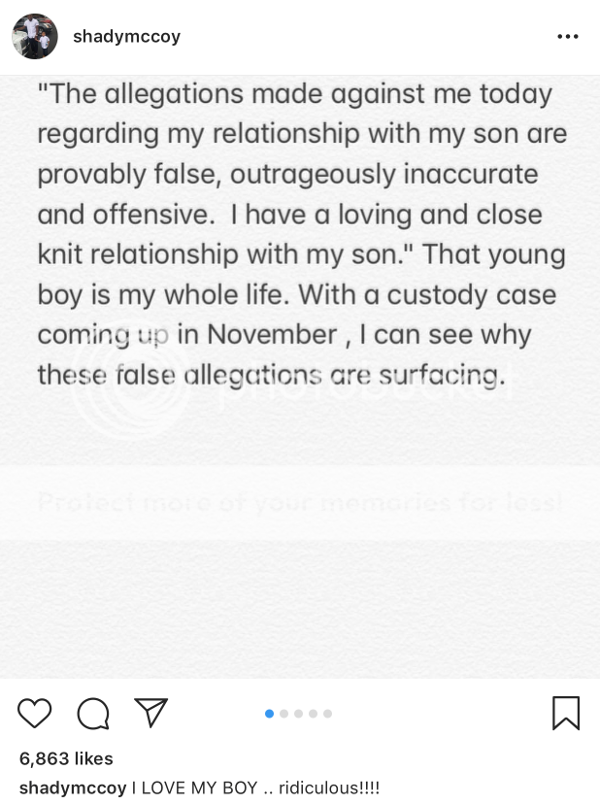Tap the heart icon to like post

[35, 712]
